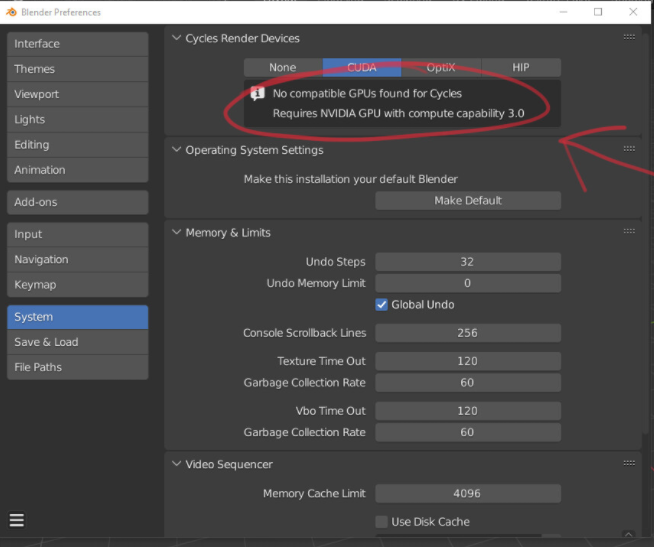Open the Animation preferences section

tap(78, 170)
